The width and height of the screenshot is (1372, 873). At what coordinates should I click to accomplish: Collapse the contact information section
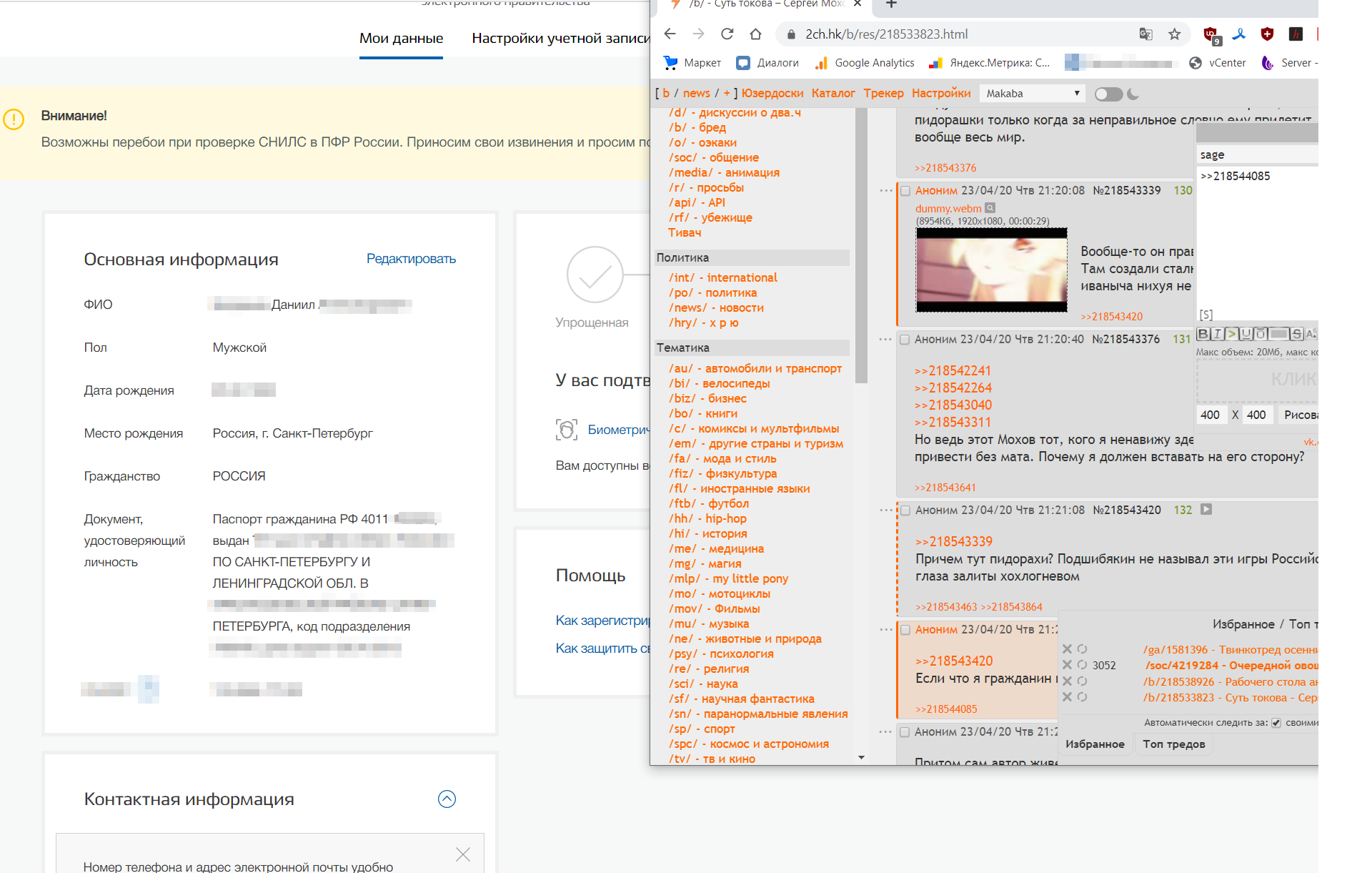point(447,799)
